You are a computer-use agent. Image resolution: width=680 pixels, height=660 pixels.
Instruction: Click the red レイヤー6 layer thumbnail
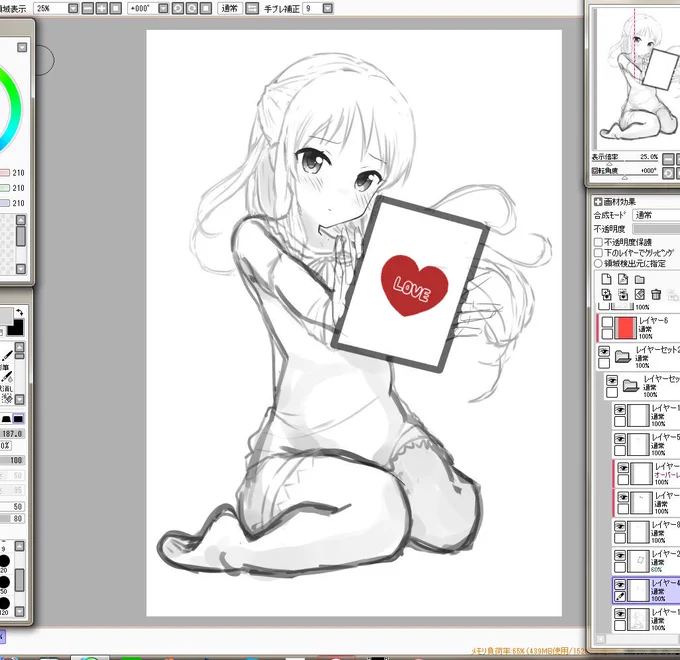coord(625,327)
